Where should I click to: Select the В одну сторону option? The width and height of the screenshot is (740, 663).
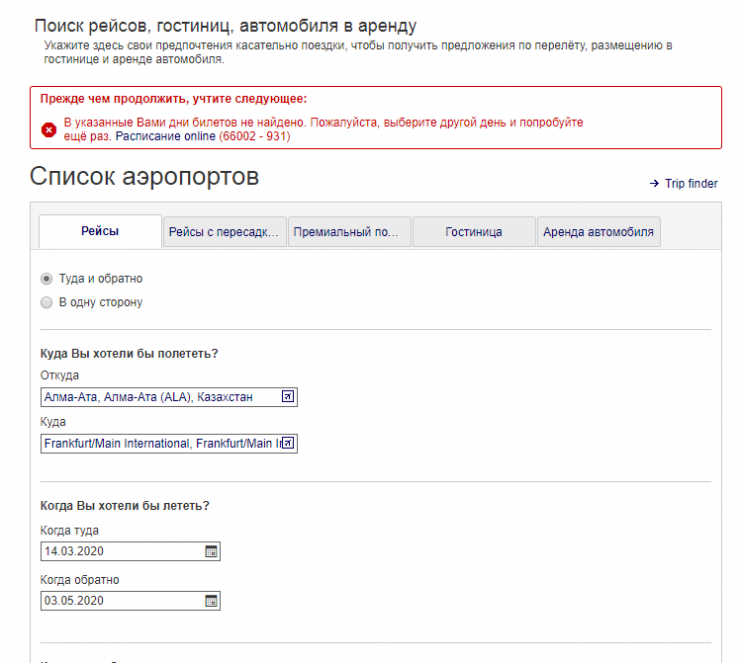pyautogui.click(x=46, y=302)
